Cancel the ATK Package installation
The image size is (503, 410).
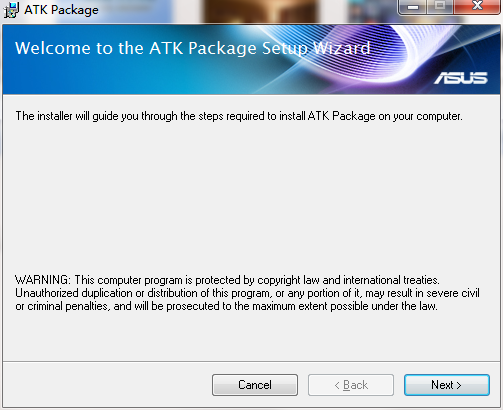point(255,385)
